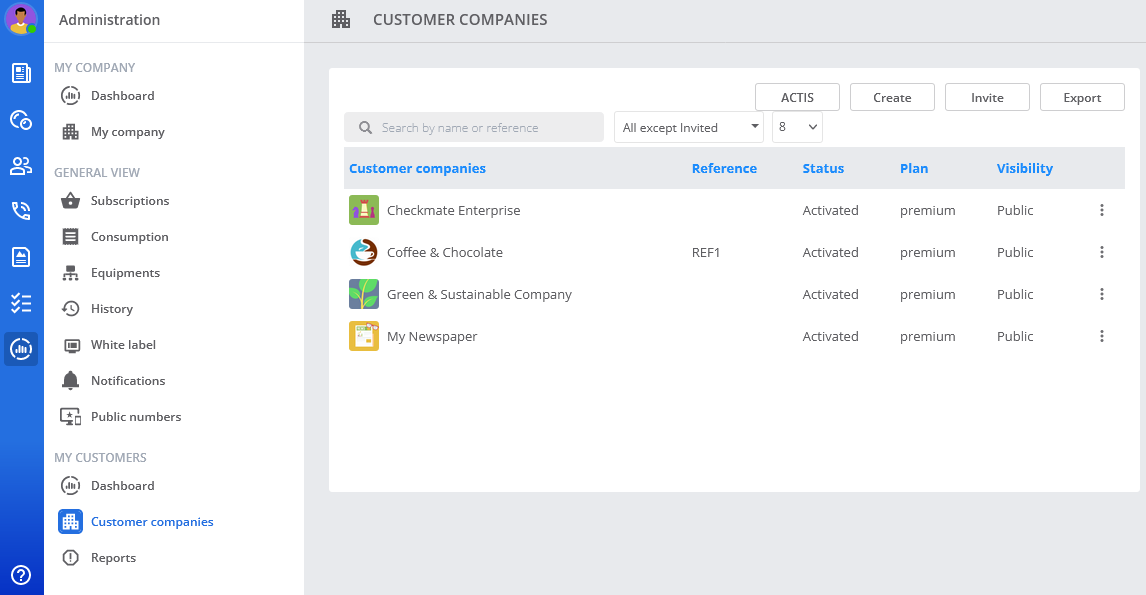Open White label menu item

click(123, 344)
